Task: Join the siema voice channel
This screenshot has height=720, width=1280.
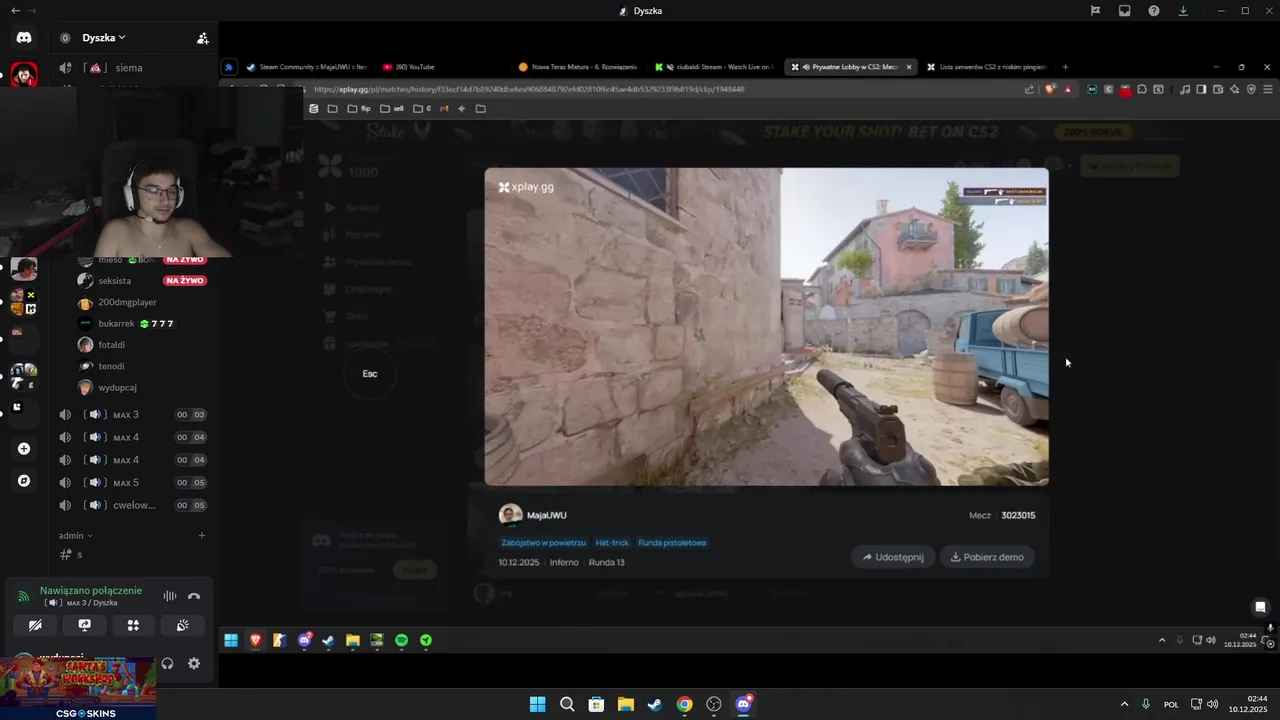Action: pyautogui.click(x=129, y=68)
